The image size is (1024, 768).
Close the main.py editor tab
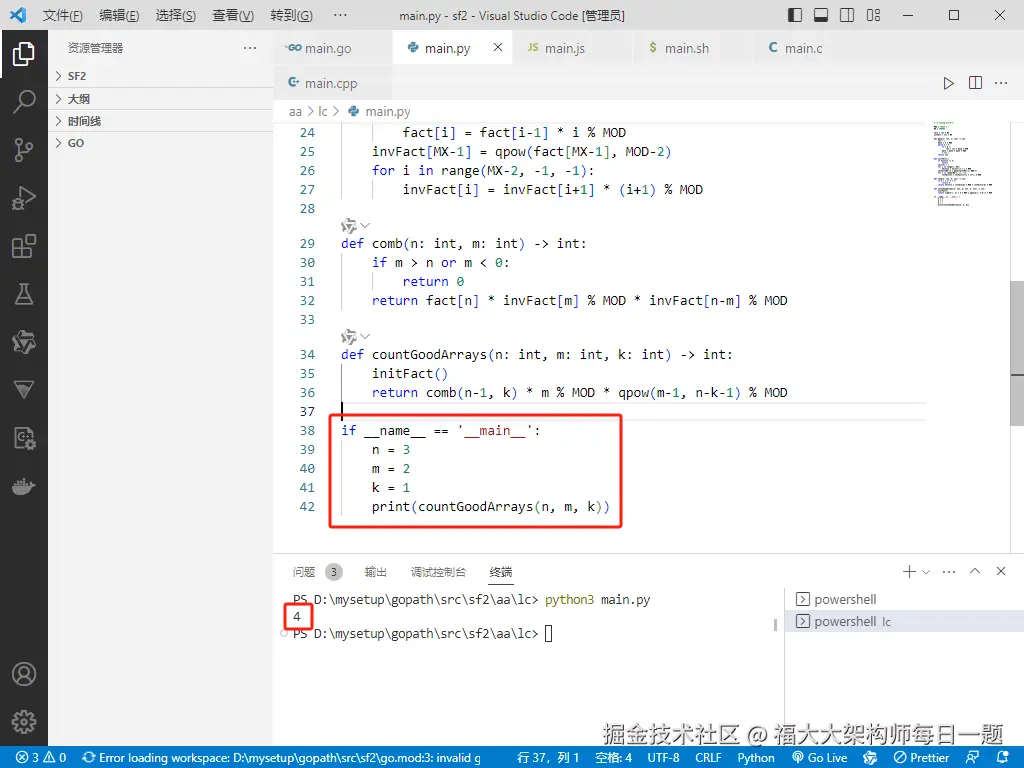(x=498, y=47)
